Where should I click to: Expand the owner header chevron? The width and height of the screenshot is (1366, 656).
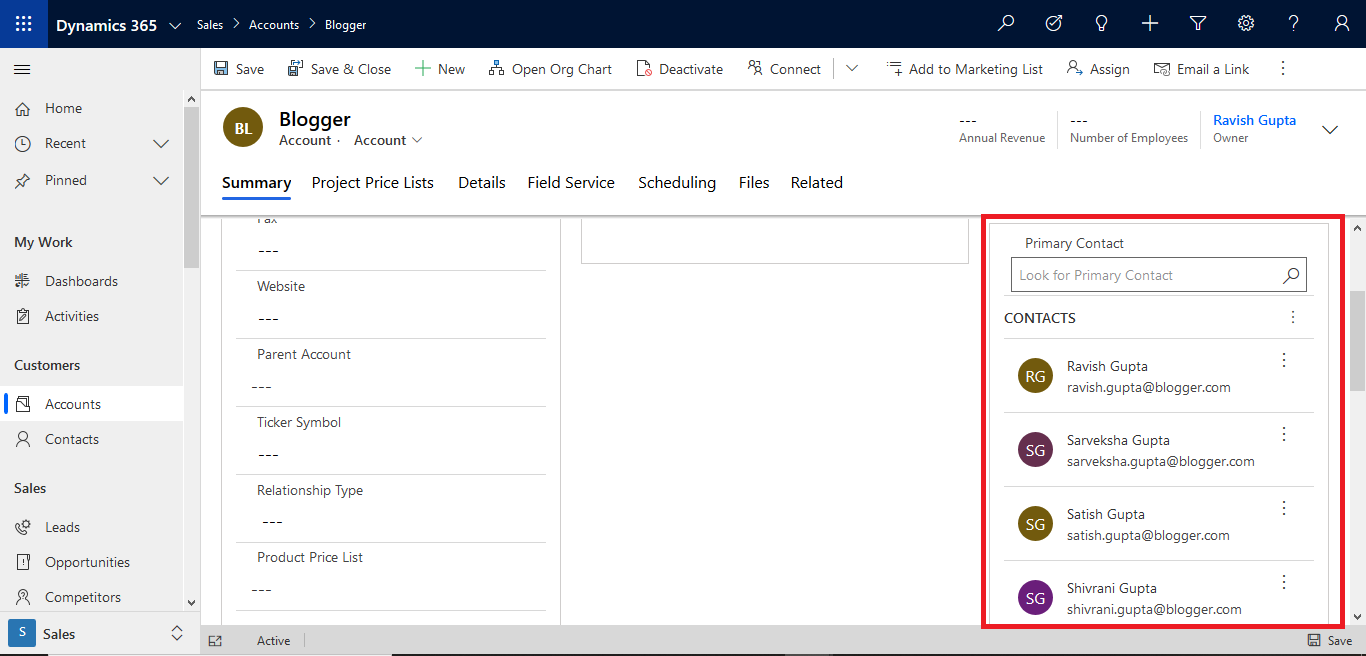(x=1330, y=129)
